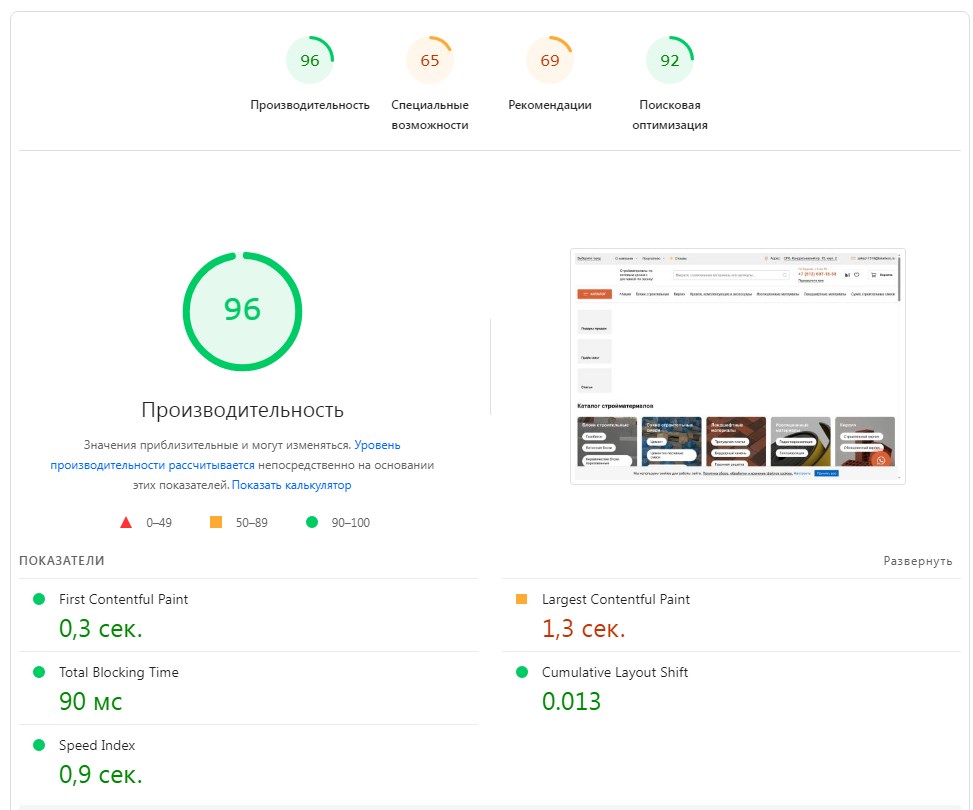Viewport: 973px width, 810px height.
Task: Click the green dot beside First Contentful Paint
Action: point(39,599)
